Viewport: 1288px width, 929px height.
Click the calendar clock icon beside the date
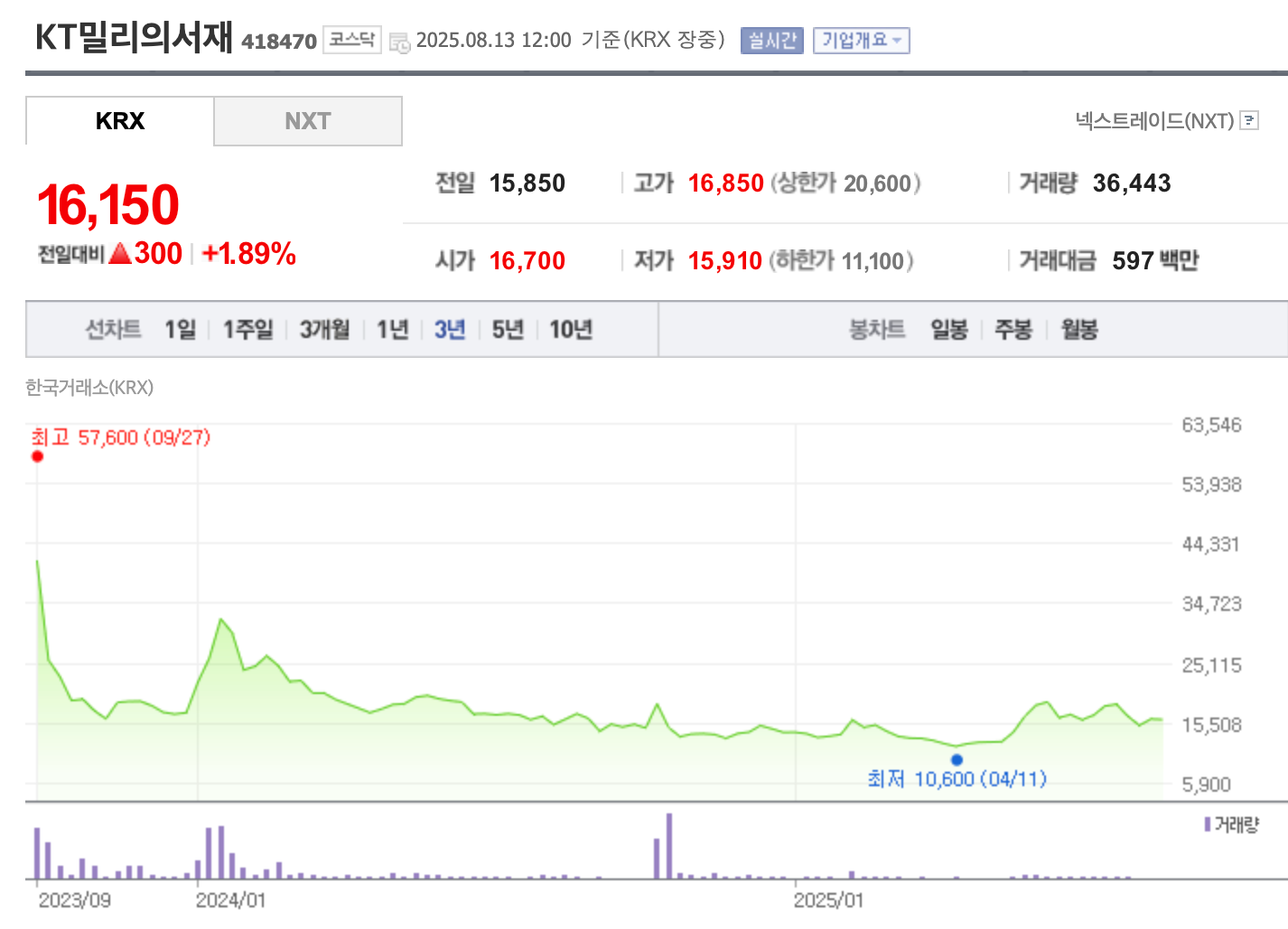(x=399, y=42)
